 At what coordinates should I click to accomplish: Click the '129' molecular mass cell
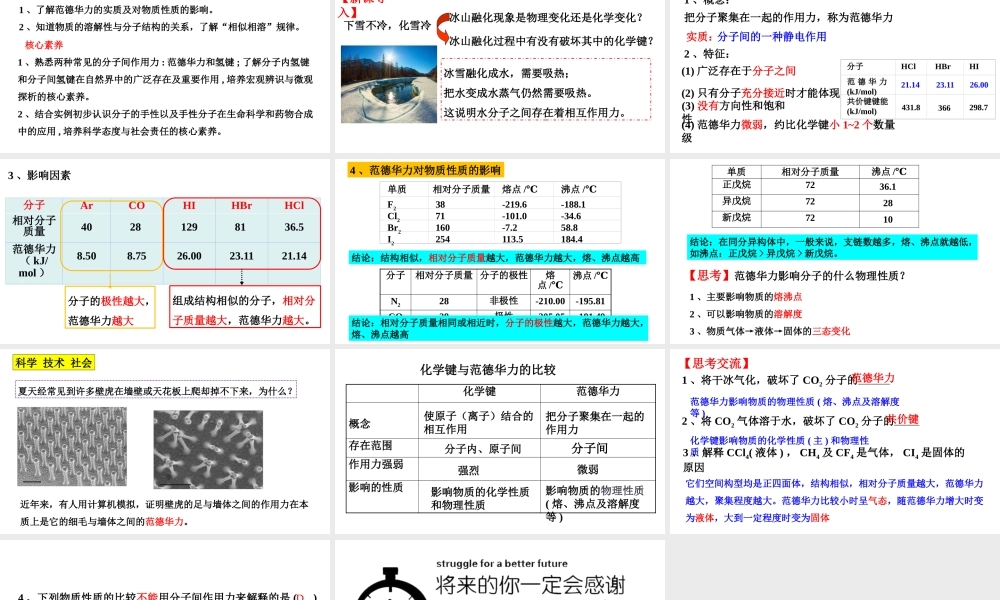[189, 227]
